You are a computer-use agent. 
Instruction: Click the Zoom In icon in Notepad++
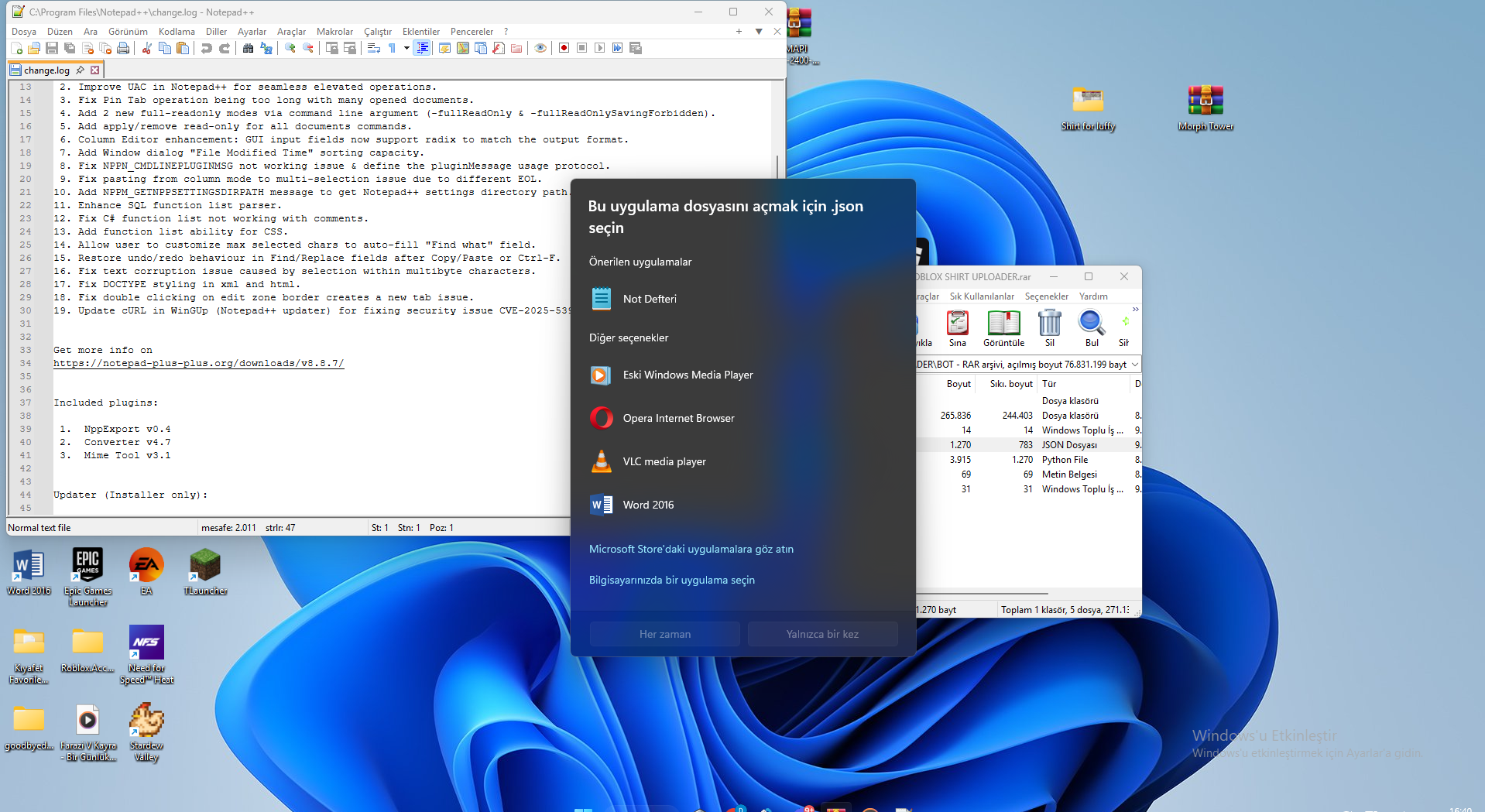290,48
